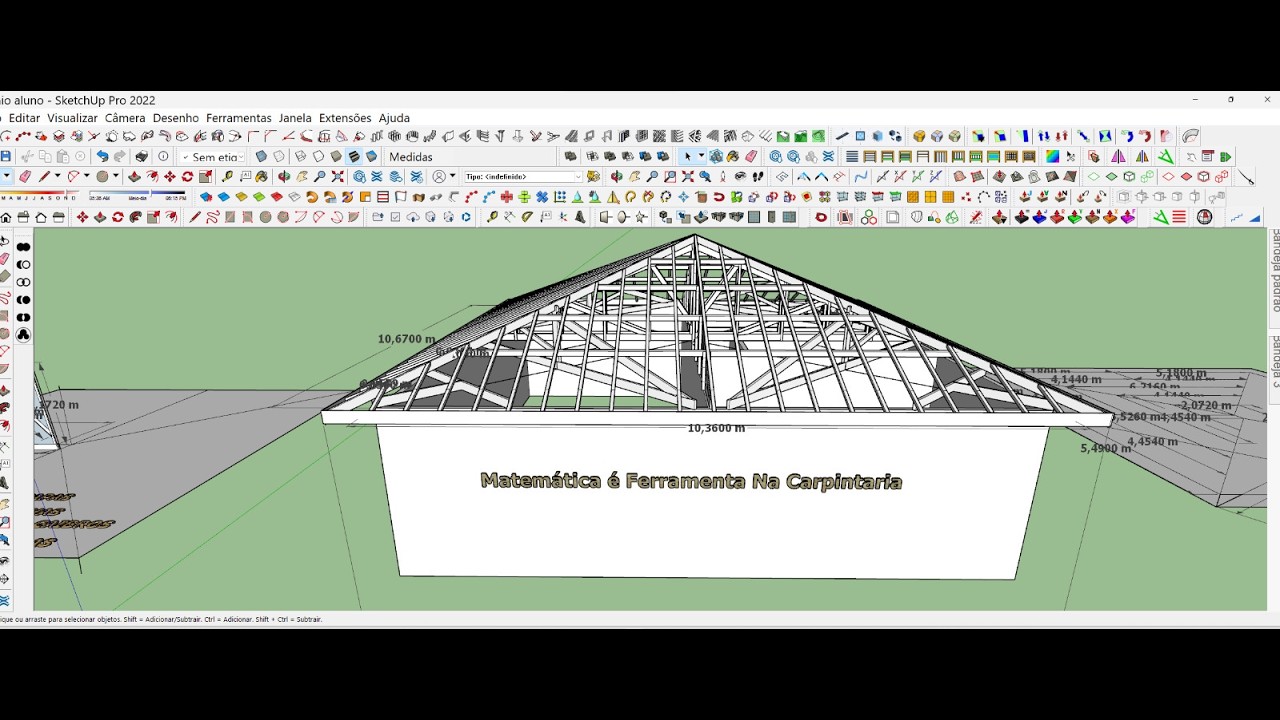This screenshot has height=720, width=1280.
Task: Click the red mesh lines icon
Action: point(1178,217)
